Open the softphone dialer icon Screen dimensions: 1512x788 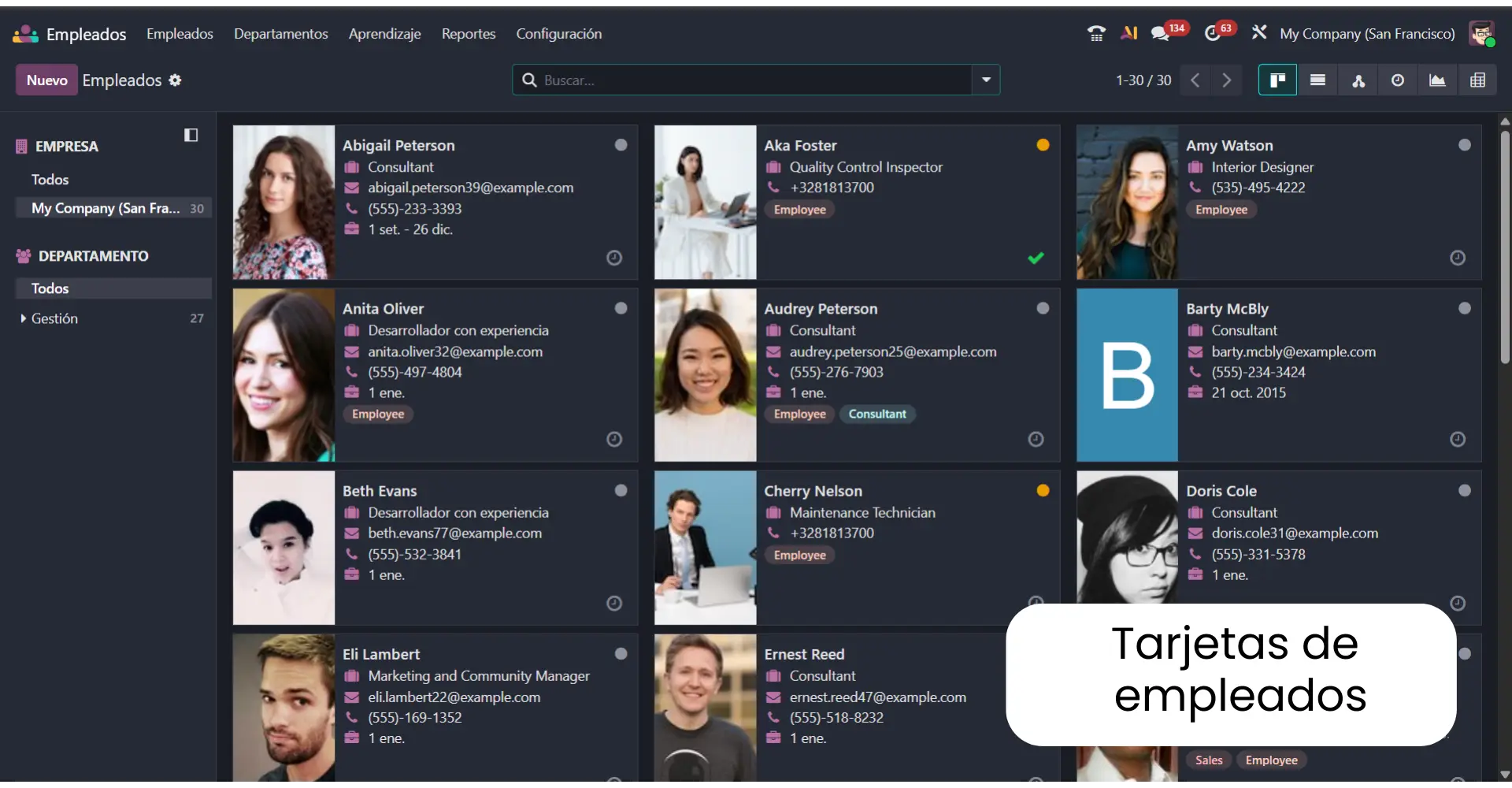tap(1096, 33)
